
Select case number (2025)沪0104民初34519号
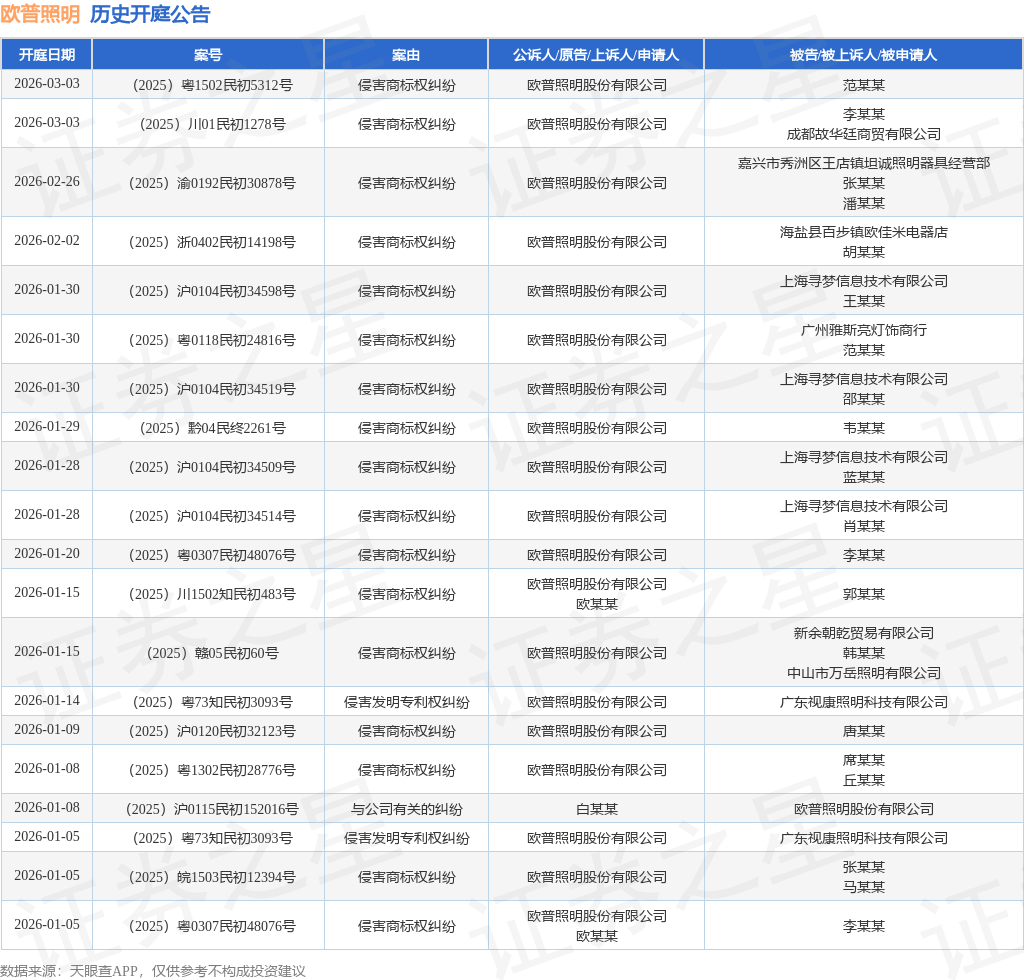coord(212,389)
